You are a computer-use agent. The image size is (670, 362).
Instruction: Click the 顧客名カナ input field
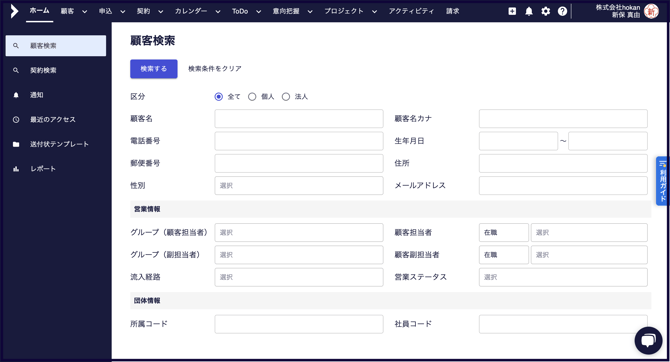563,118
